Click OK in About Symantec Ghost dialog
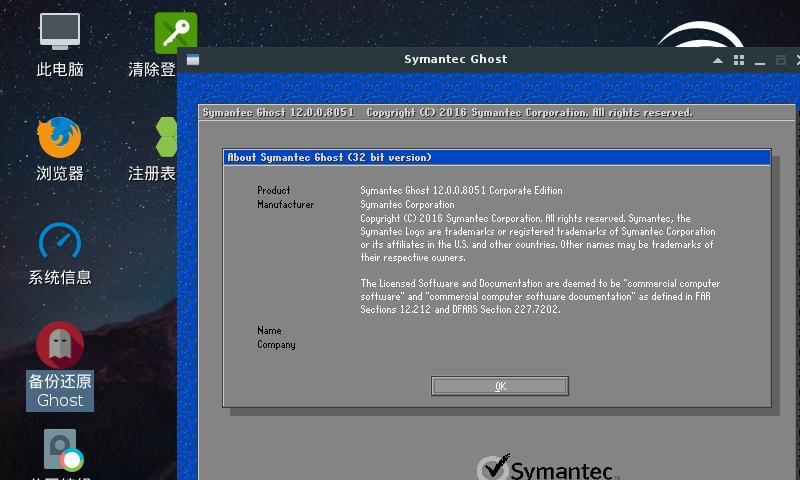800x480 pixels. click(500, 386)
